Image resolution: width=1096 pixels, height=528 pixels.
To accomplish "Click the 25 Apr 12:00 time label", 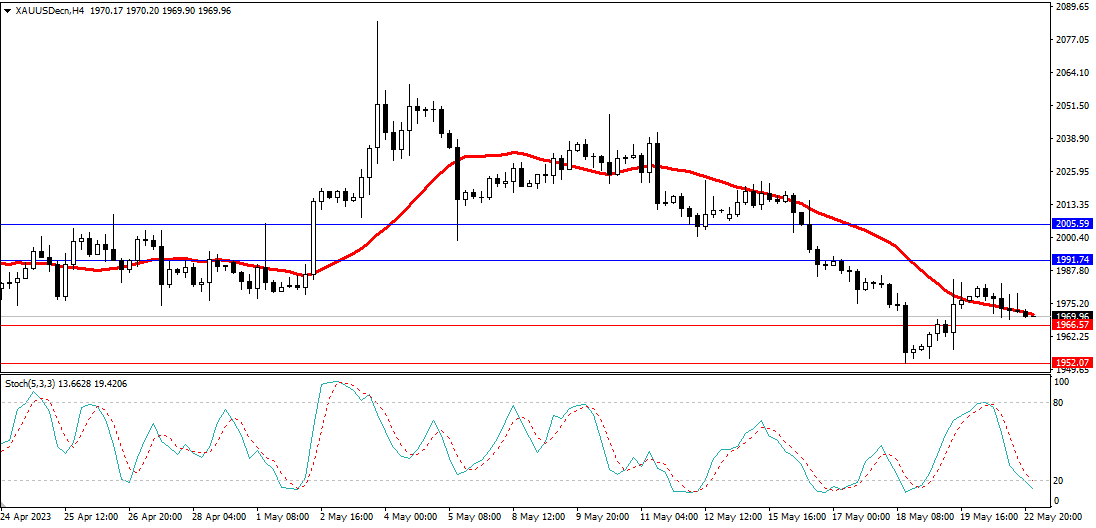I will coord(89,518).
